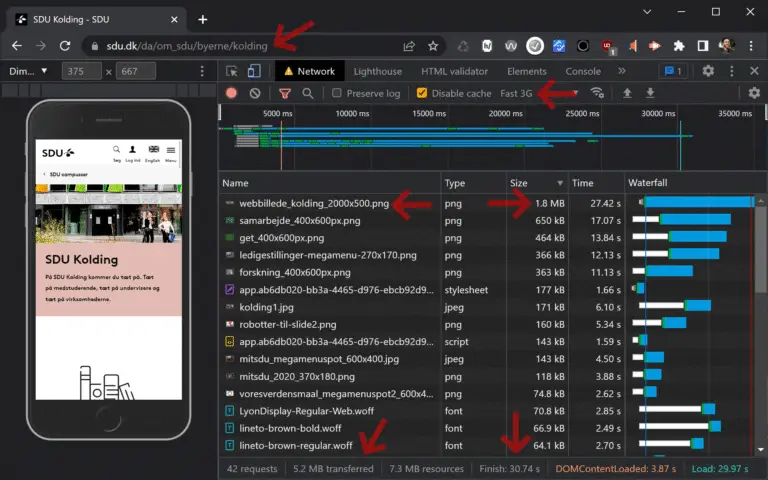Open the Extensions puzzle menu
Viewport: 768px width, 480px height.
tap(679, 46)
